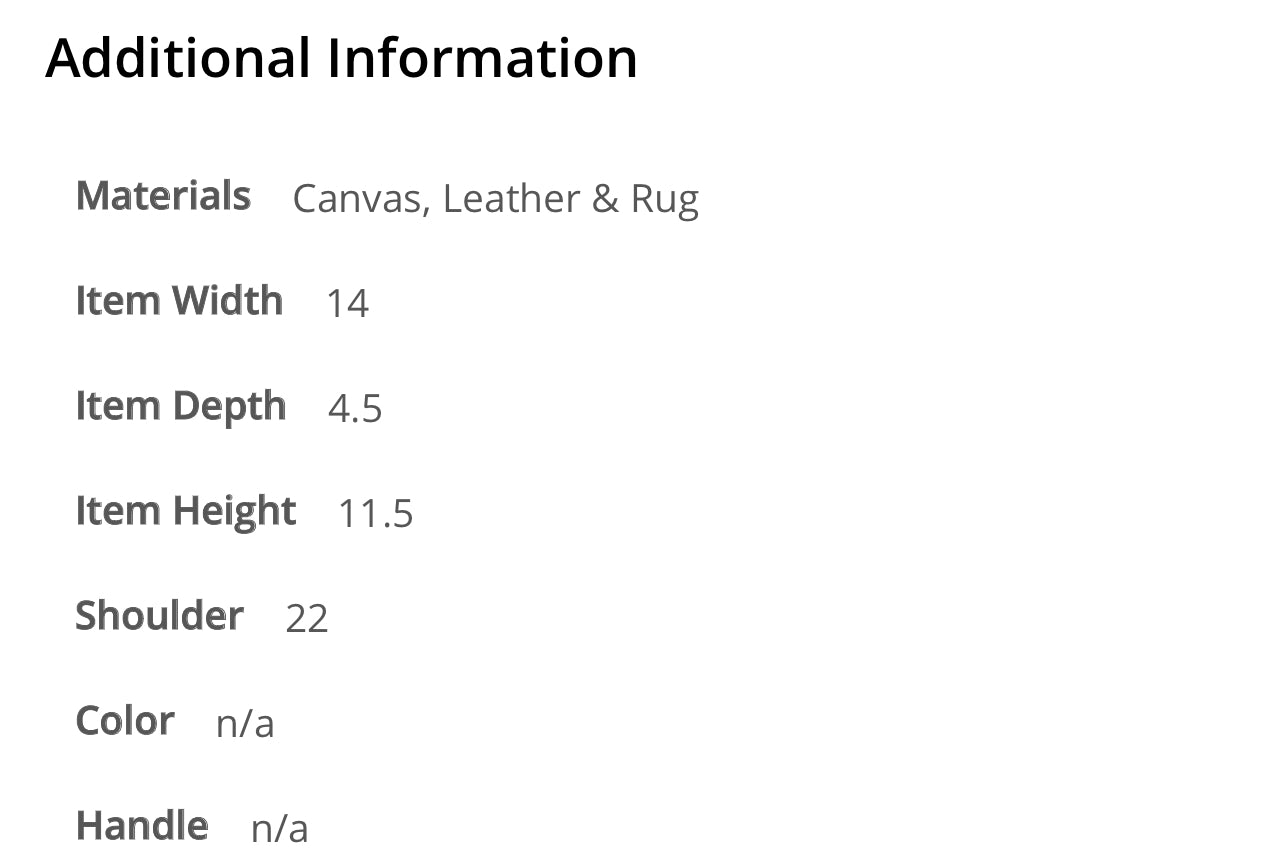Click the Shoulder label

160,616
